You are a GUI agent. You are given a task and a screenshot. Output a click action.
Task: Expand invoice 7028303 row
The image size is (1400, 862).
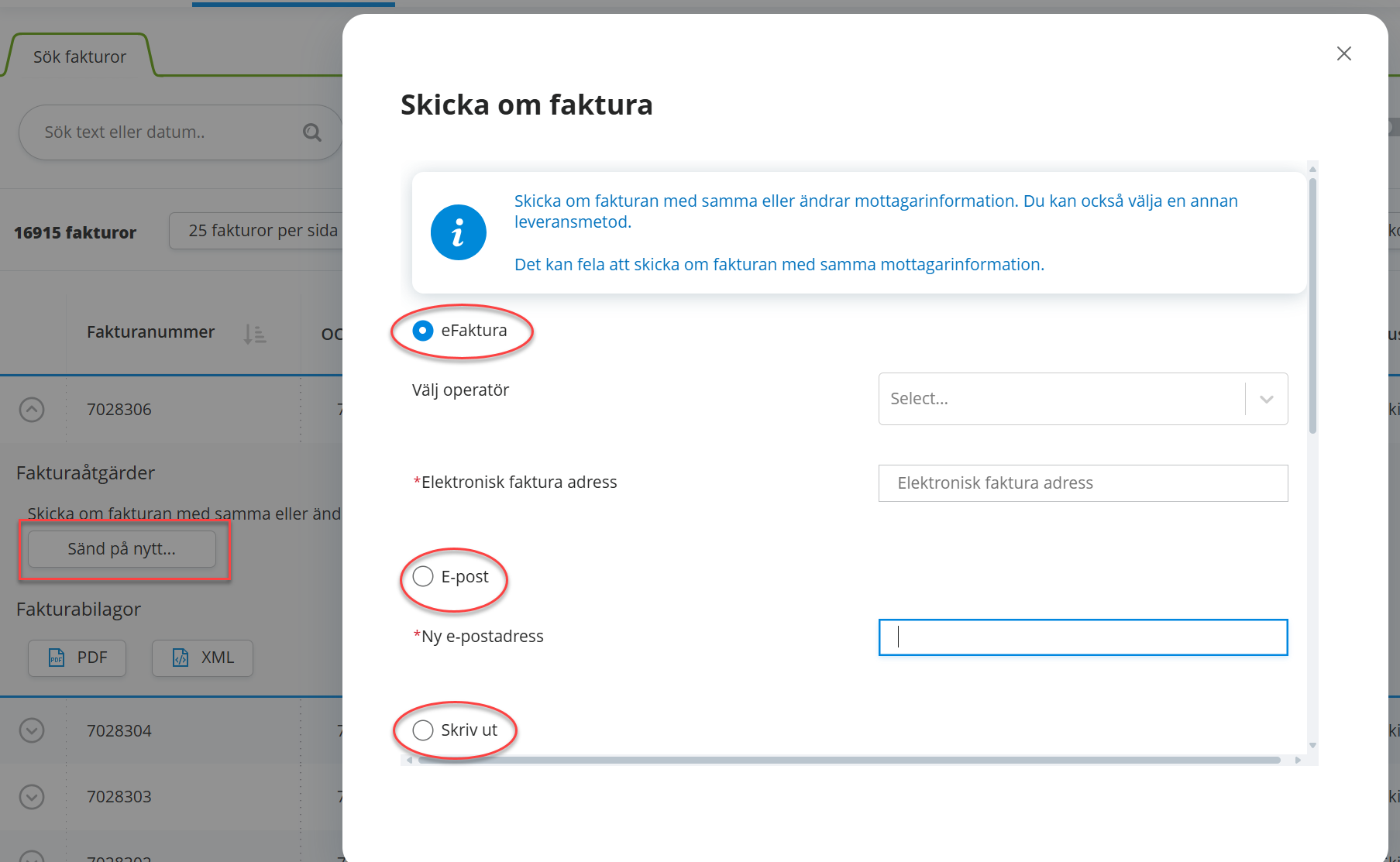32,796
